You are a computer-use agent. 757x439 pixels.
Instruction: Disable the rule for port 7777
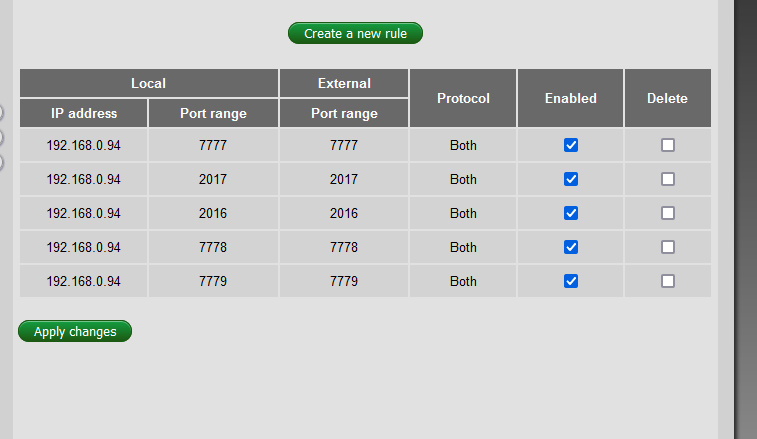[x=571, y=145]
